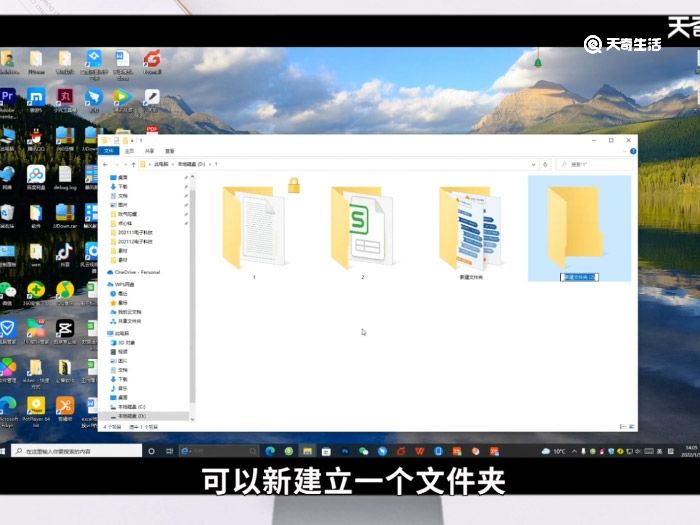The width and height of the screenshot is (700, 525).
Task: Open Photoshop from the taskbar
Action: (345, 451)
